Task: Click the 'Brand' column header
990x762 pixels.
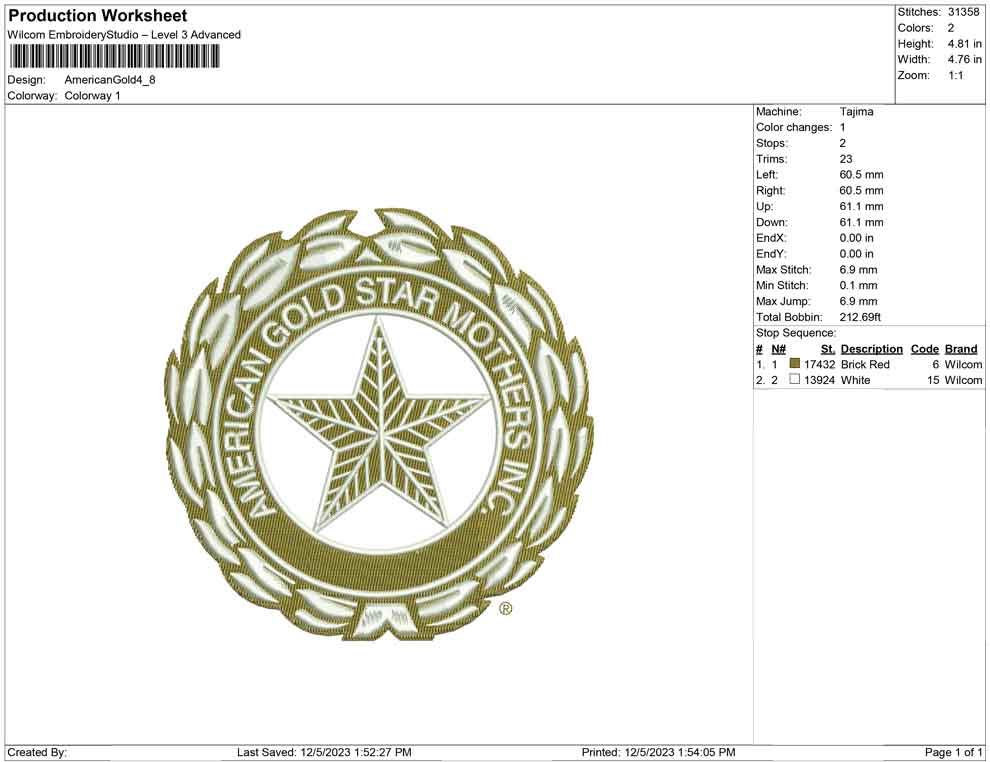Action: (x=961, y=348)
